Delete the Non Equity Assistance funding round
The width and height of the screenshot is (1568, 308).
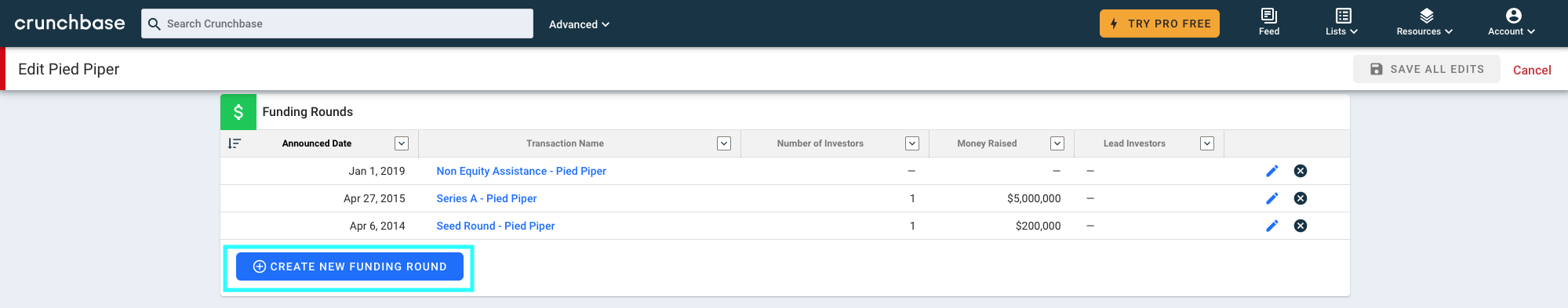click(x=1301, y=171)
